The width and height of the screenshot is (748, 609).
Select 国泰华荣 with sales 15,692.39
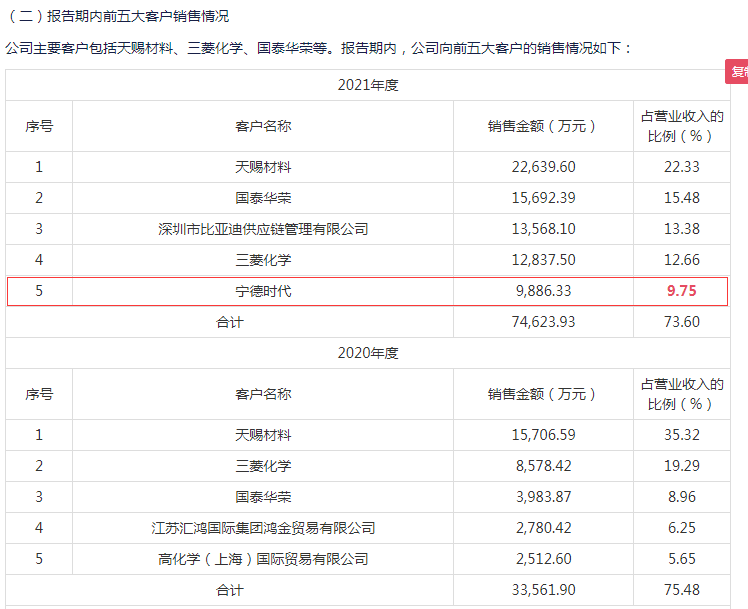point(263,198)
